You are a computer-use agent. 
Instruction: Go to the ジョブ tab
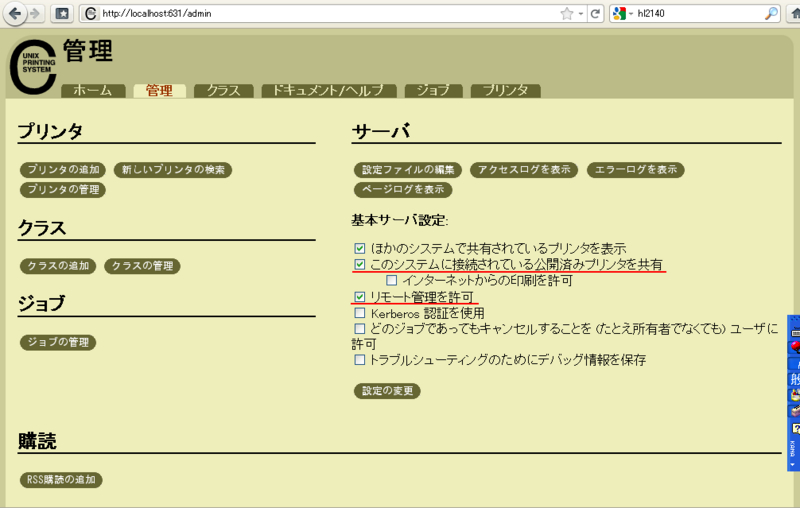click(433, 91)
